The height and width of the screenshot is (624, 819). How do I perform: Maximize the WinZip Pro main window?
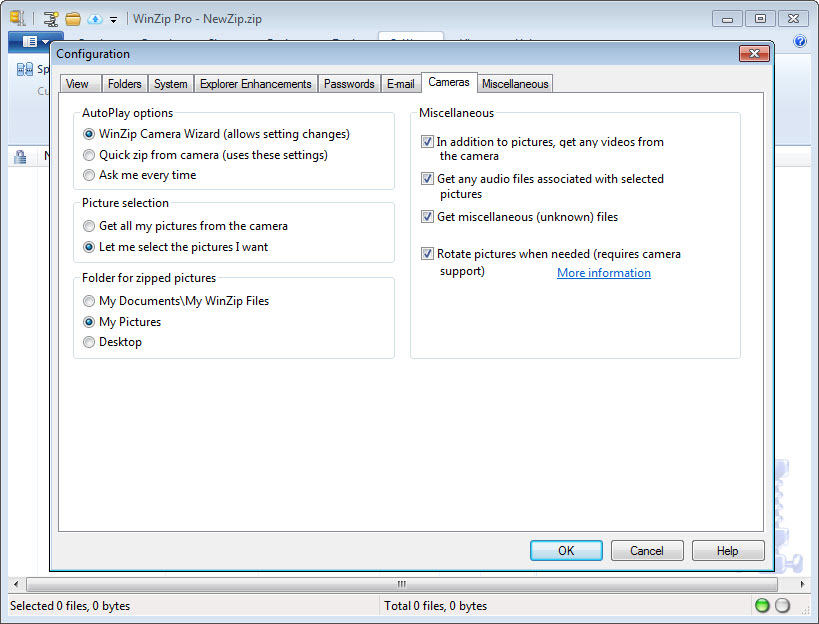(x=760, y=19)
